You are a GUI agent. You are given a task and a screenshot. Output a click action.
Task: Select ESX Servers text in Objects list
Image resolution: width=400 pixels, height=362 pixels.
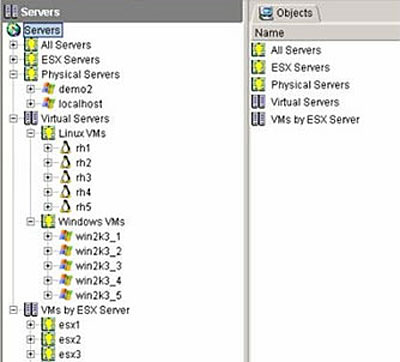pos(301,67)
